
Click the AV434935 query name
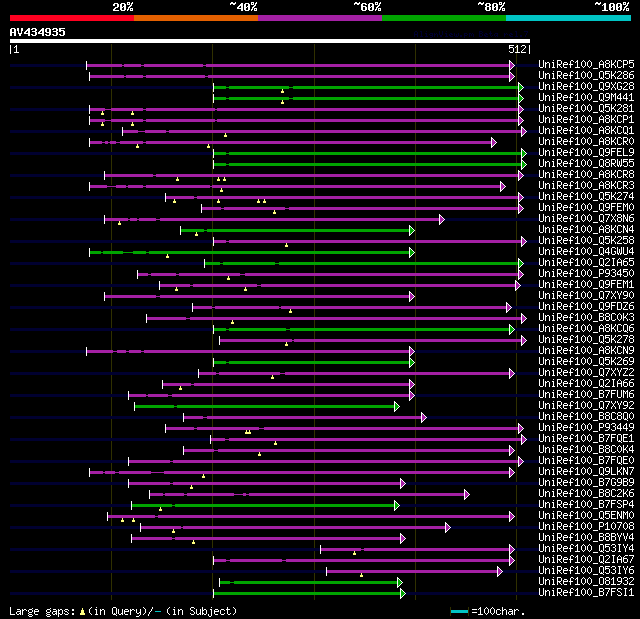38,32
